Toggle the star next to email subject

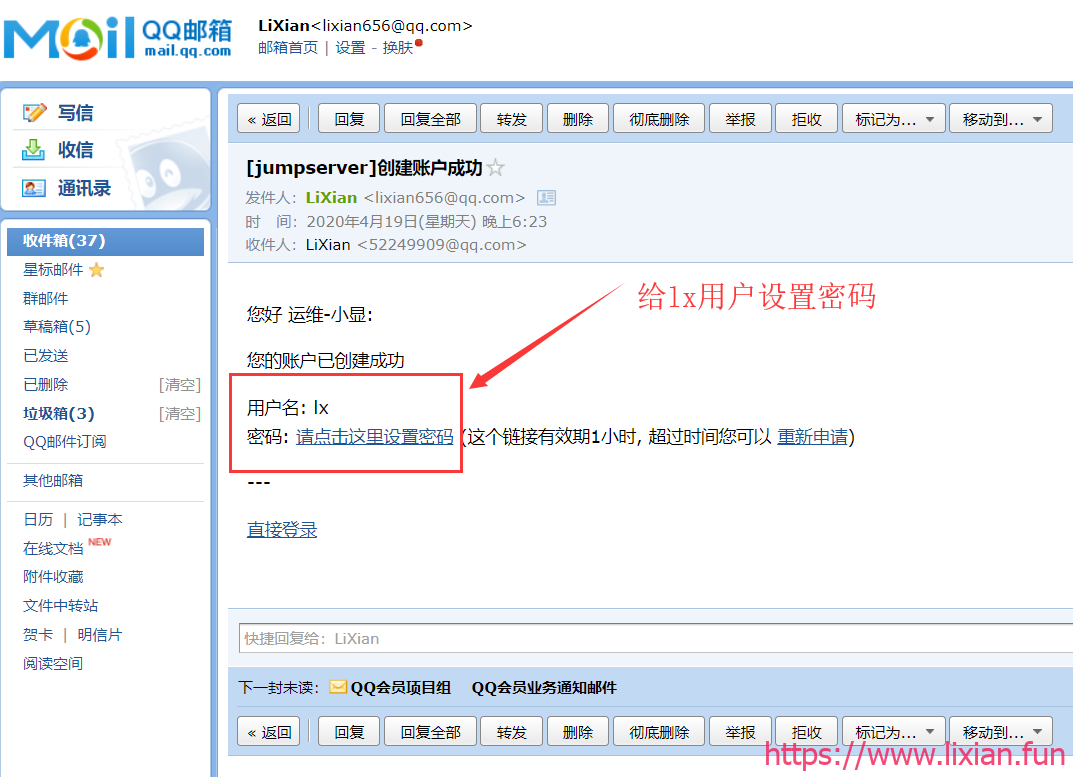pos(495,168)
